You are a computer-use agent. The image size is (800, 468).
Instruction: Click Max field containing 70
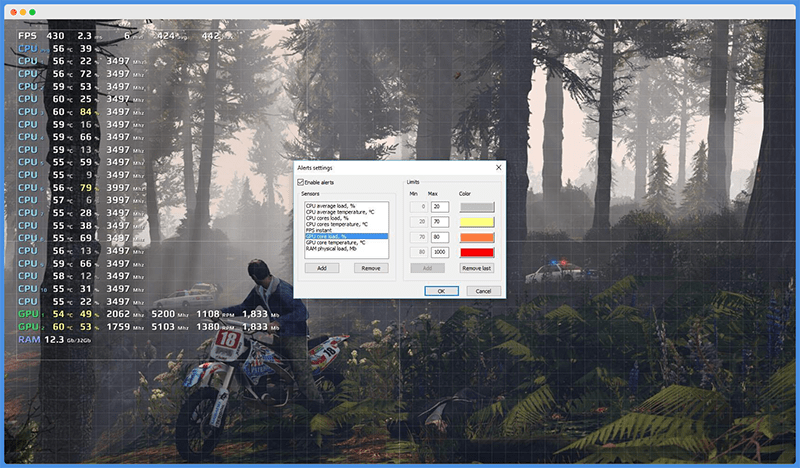coord(440,222)
